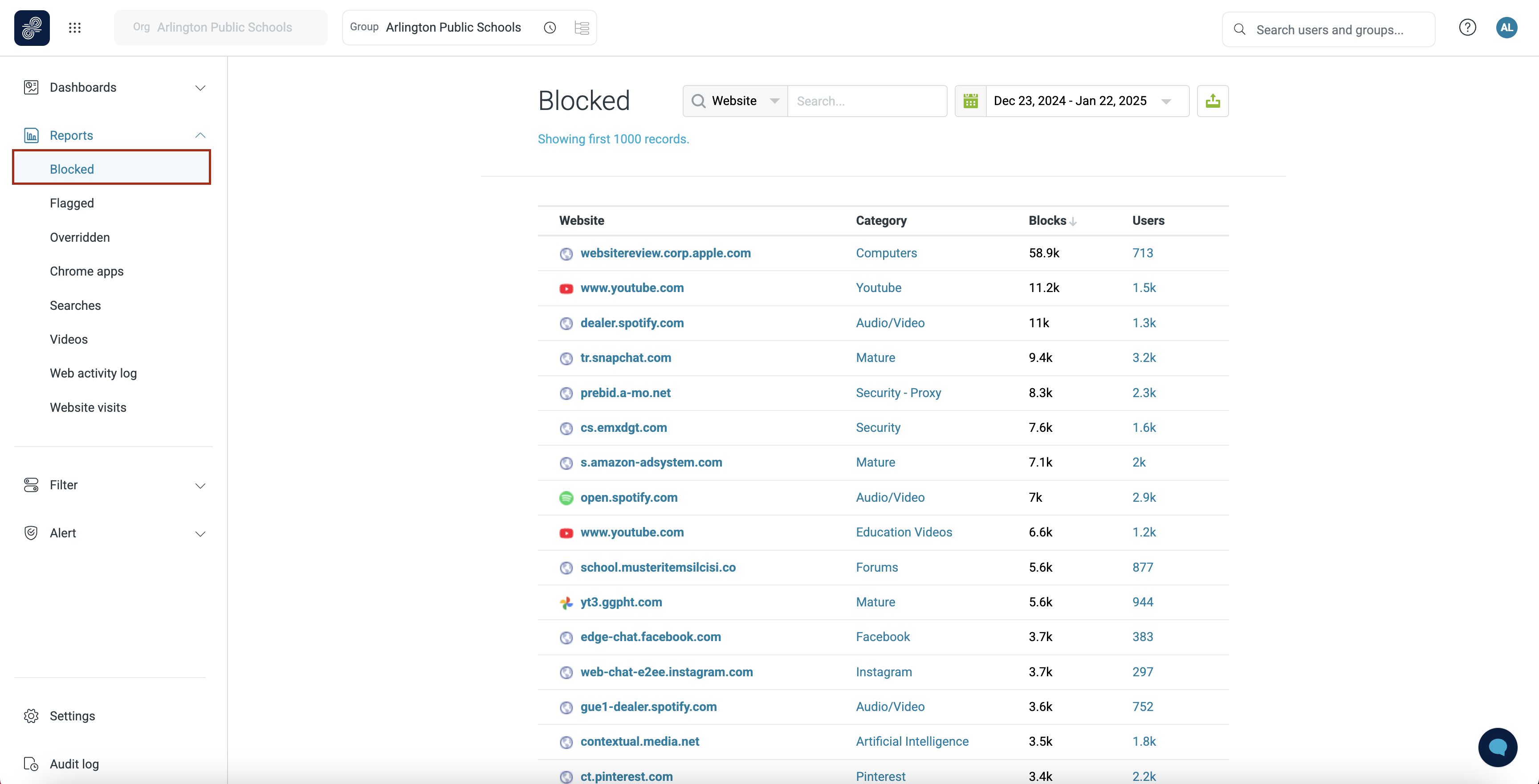
Task: Open edge-chat.facebook.com link
Action: (650, 637)
